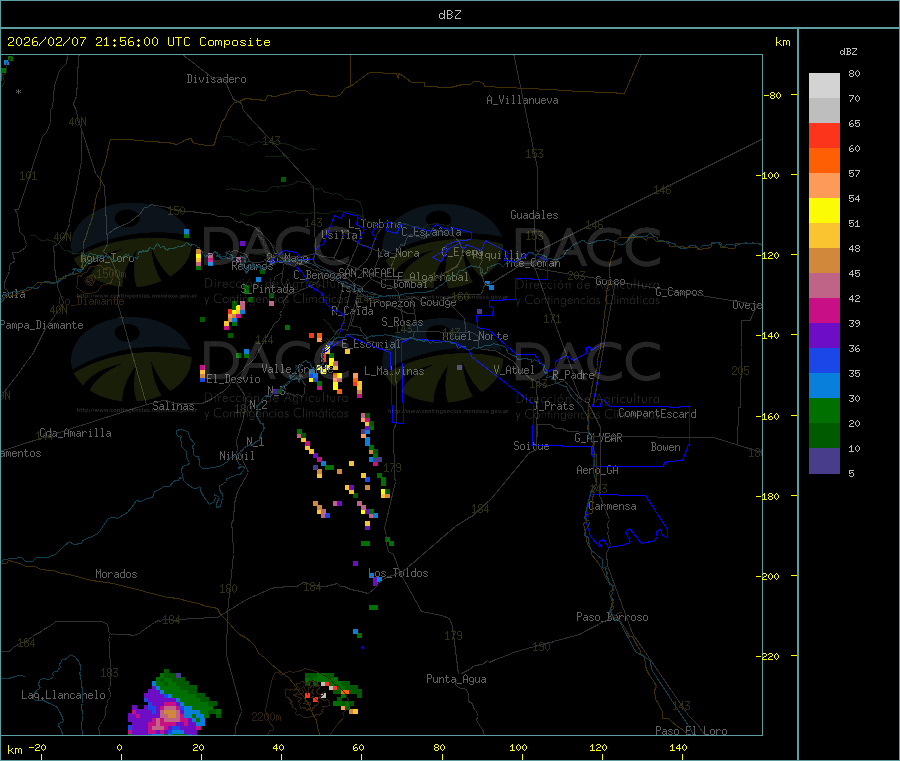Image resolution: width=900 pixels, height=761 pixels.
Task: Select the bright green 20-30 dBZ swatch
Action: tap(824, 410)
